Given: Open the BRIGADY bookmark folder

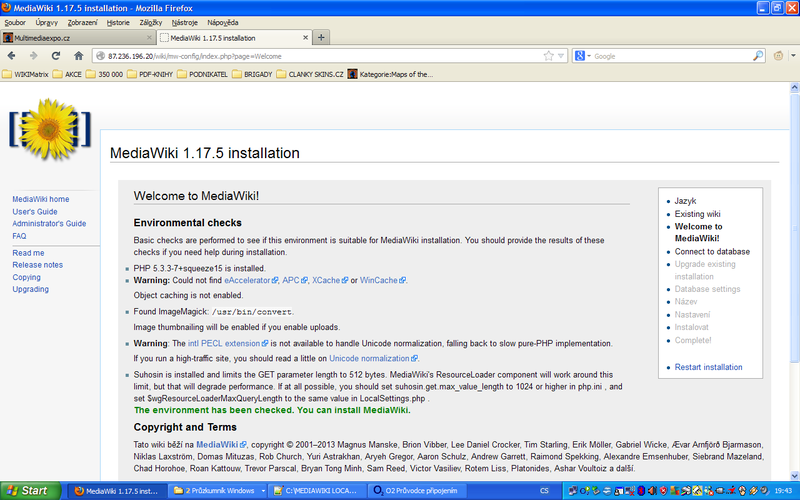Looking at the screenshot, I should [x=252, y=74].
